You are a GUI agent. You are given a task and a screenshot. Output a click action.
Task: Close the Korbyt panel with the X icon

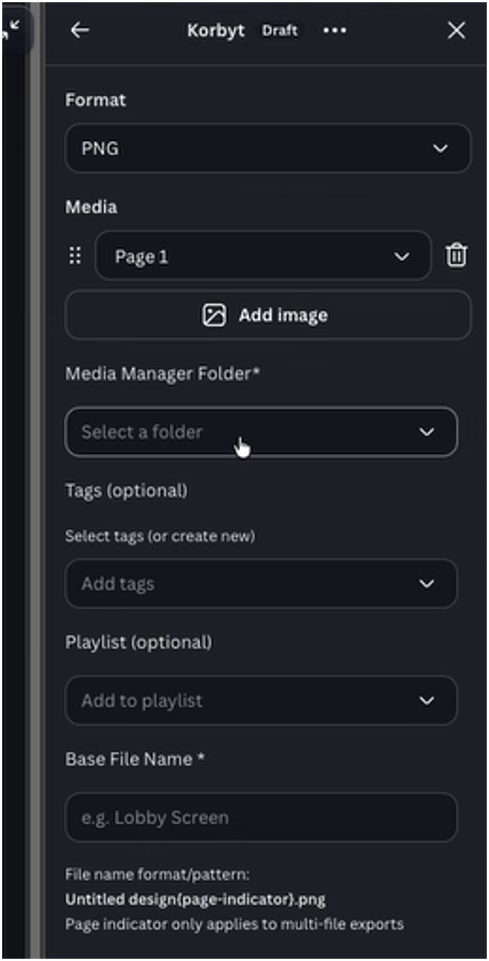[456, 30]
